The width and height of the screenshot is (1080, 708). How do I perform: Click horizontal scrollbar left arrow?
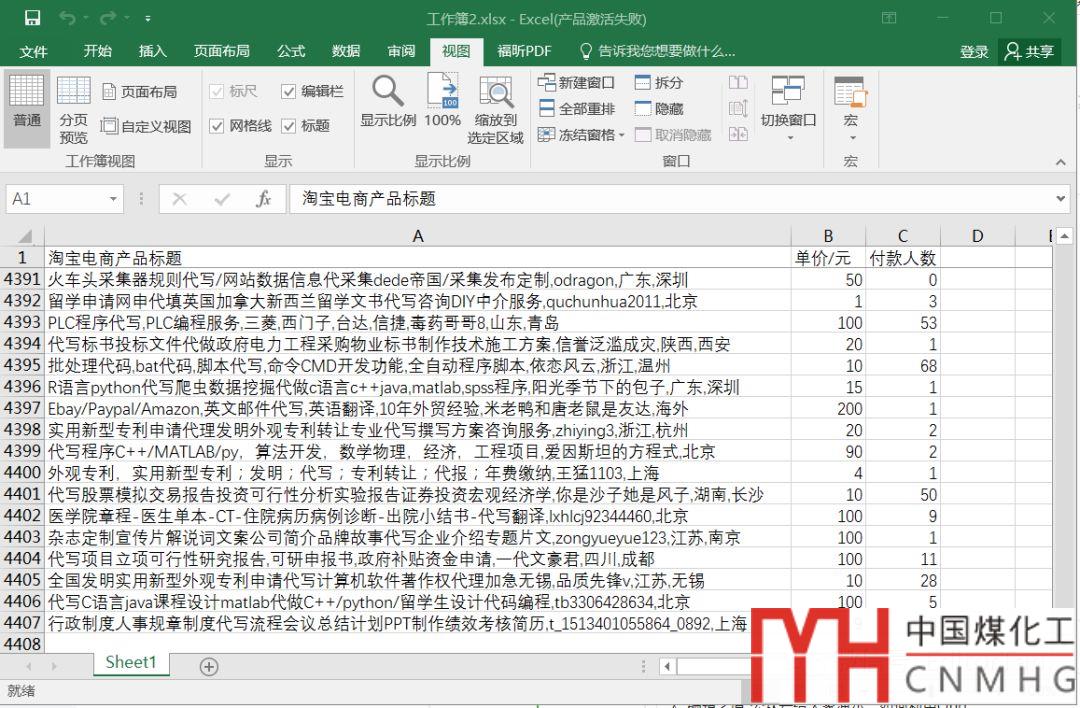point(667,666)
